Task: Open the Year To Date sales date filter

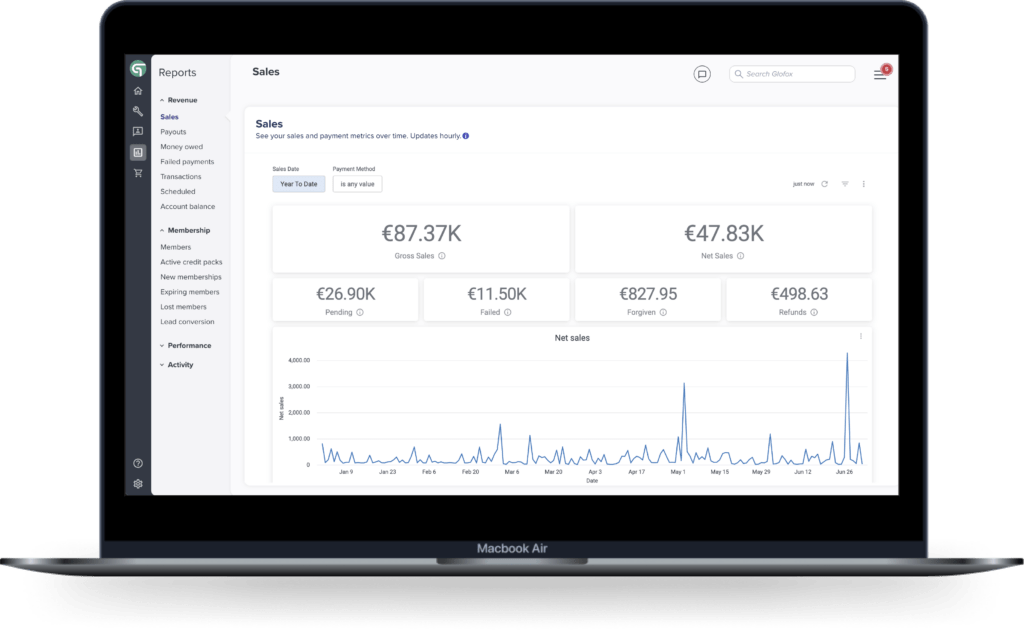Action: [298, 184]
